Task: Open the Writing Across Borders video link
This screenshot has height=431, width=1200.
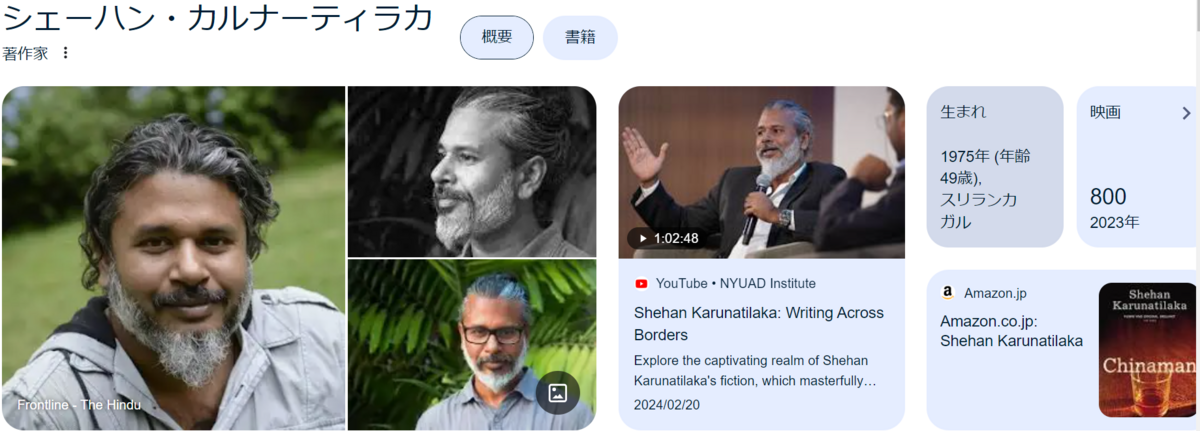Action: [x=759, y=323]
